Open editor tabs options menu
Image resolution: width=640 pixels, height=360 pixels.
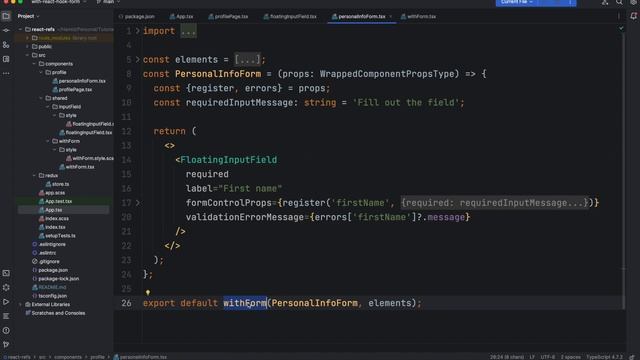(619, 16)
